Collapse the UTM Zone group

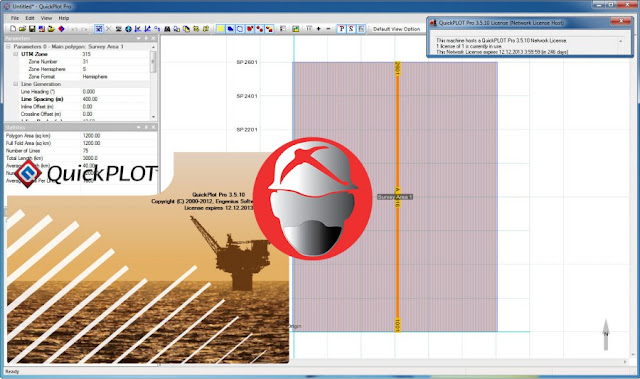pos(16,54)
